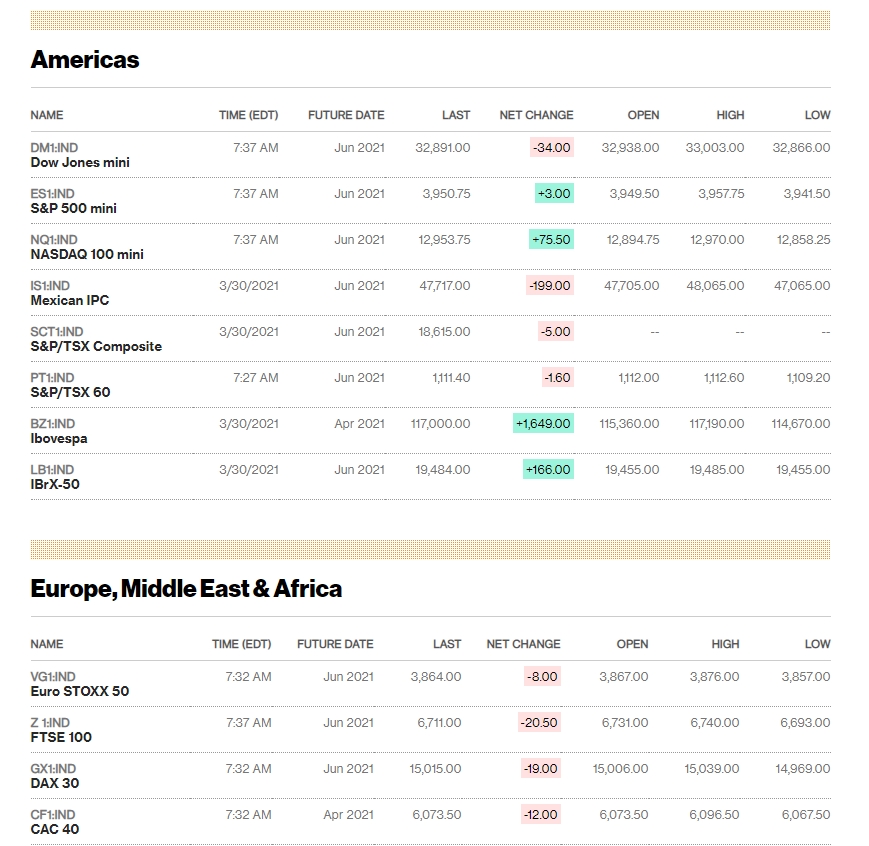Open the DAX 30 futures link
This screenshot has width=869, height=846.
click(x=55, y=783)
